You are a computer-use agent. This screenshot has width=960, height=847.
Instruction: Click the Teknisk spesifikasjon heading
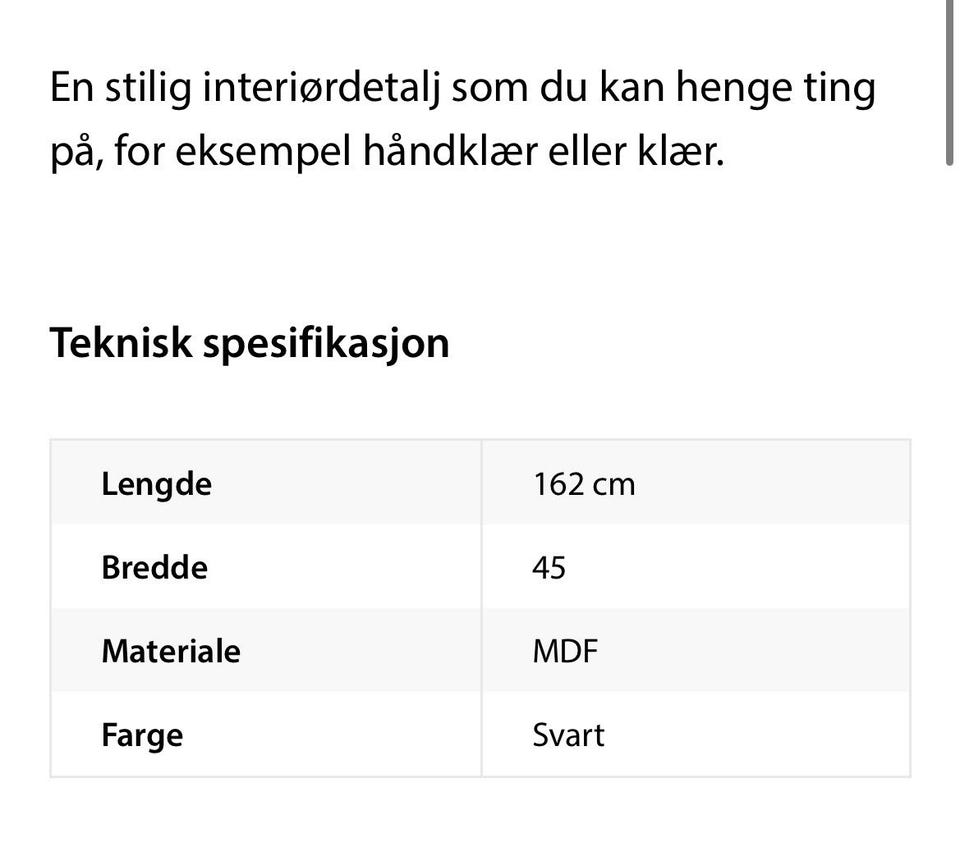[250, 344]
